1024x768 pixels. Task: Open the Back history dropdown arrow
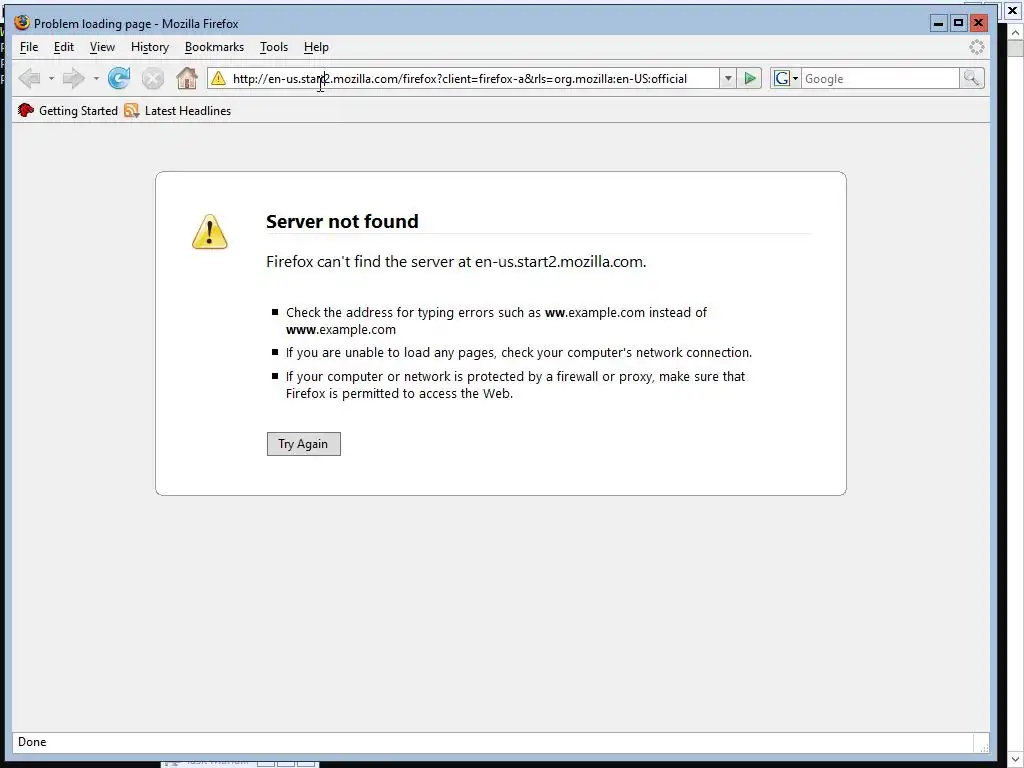pos(51,78)
